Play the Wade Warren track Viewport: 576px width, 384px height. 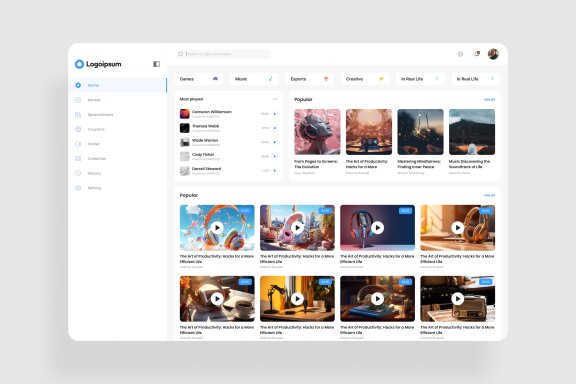pos(275,142)
